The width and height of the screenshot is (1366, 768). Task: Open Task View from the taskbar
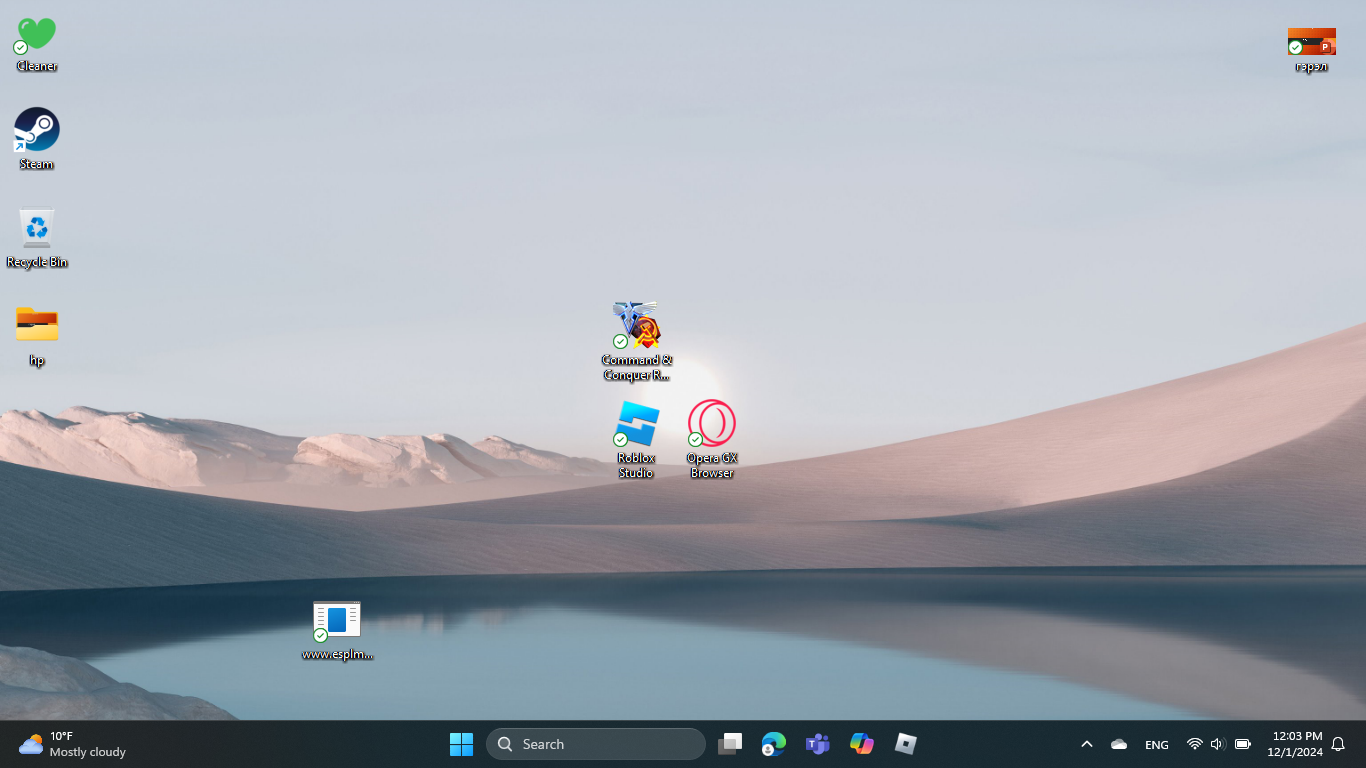tap(730, 744)
